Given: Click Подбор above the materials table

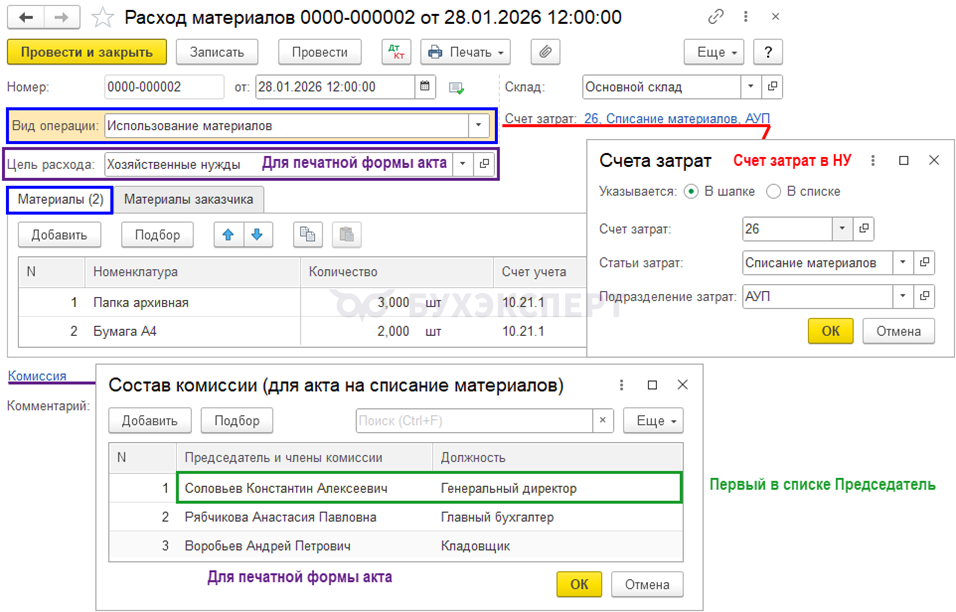Looking at the screenshot, I should 157,235.
